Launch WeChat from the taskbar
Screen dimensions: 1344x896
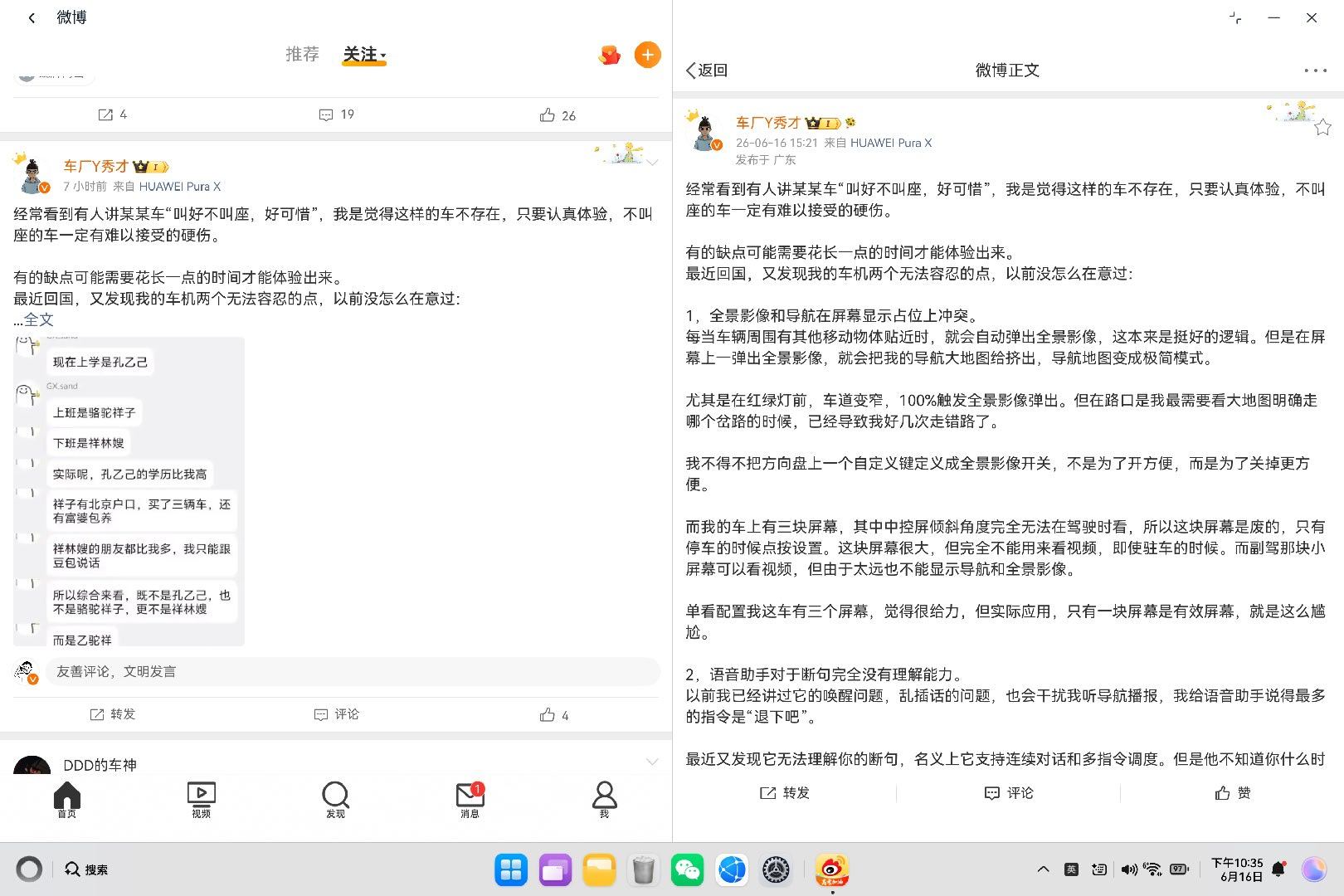pyautogui.click(x=687, y=869)
